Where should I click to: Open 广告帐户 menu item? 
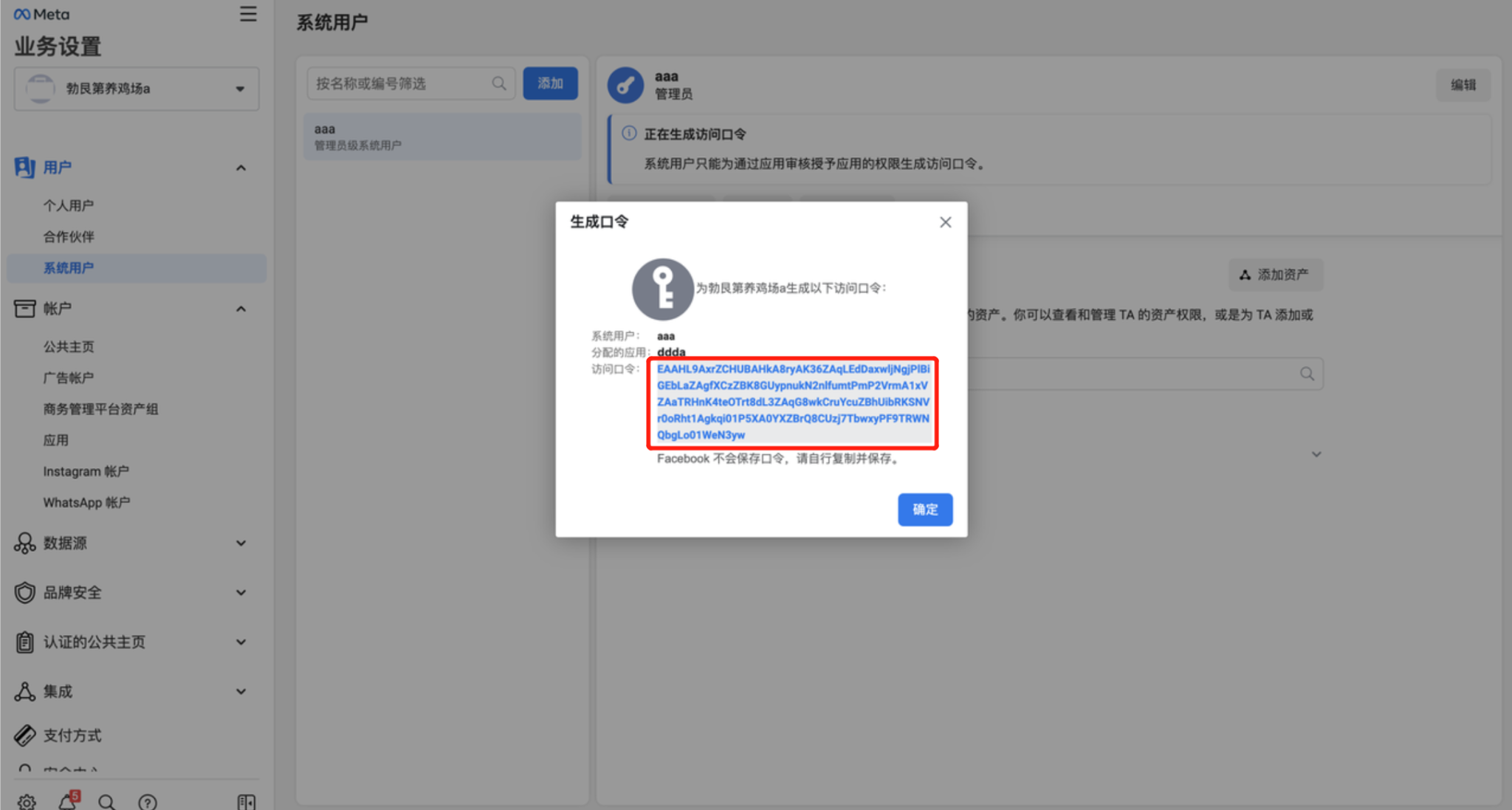pos(68,378)
